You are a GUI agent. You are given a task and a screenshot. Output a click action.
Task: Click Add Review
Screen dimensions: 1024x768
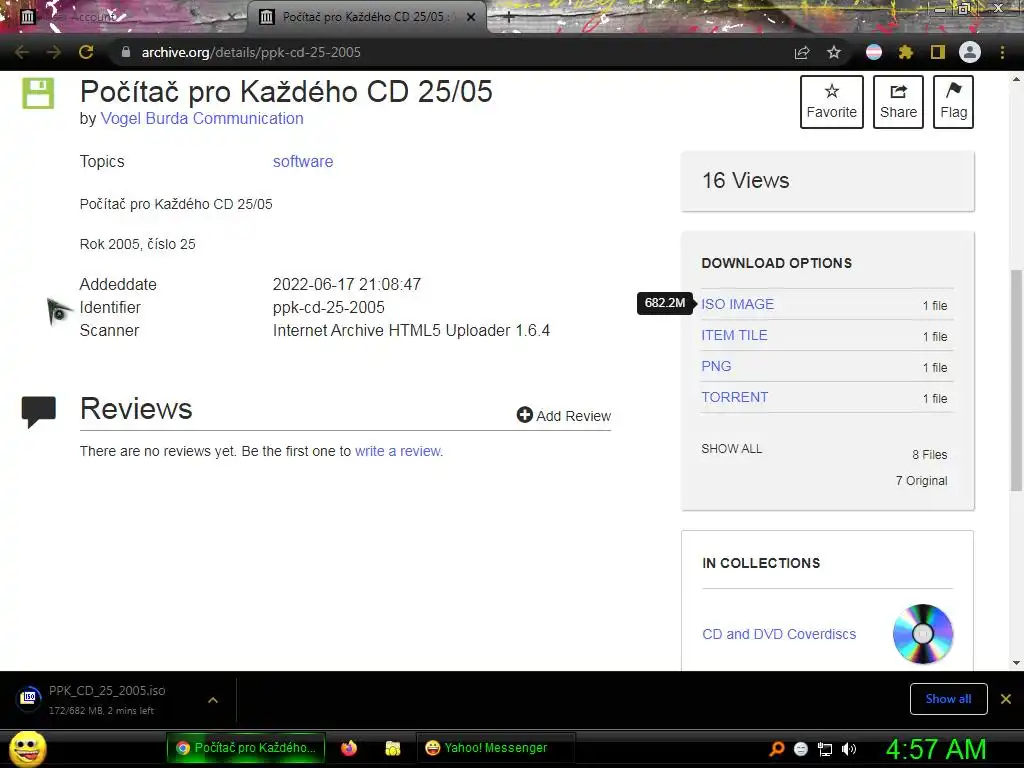(564, 415)
